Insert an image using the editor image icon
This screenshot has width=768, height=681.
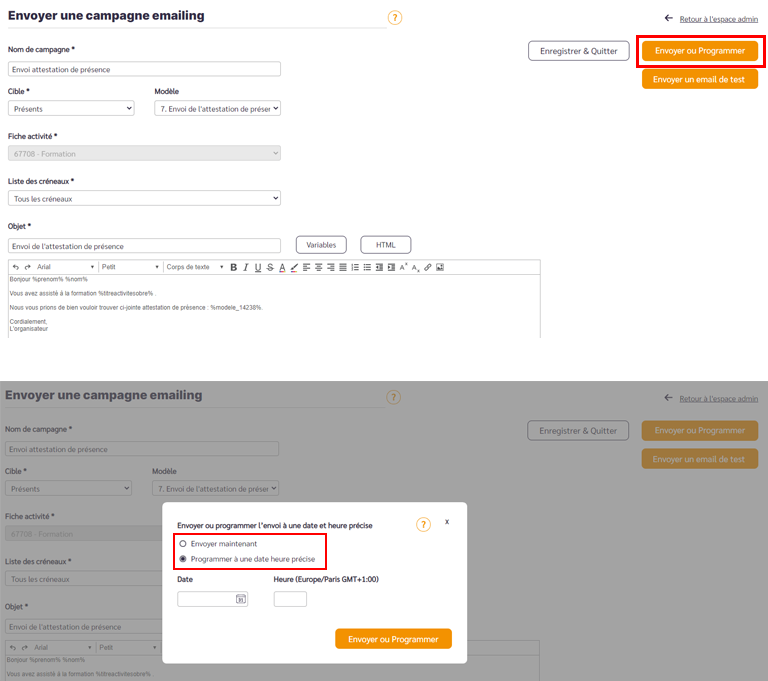coord(440,267)
